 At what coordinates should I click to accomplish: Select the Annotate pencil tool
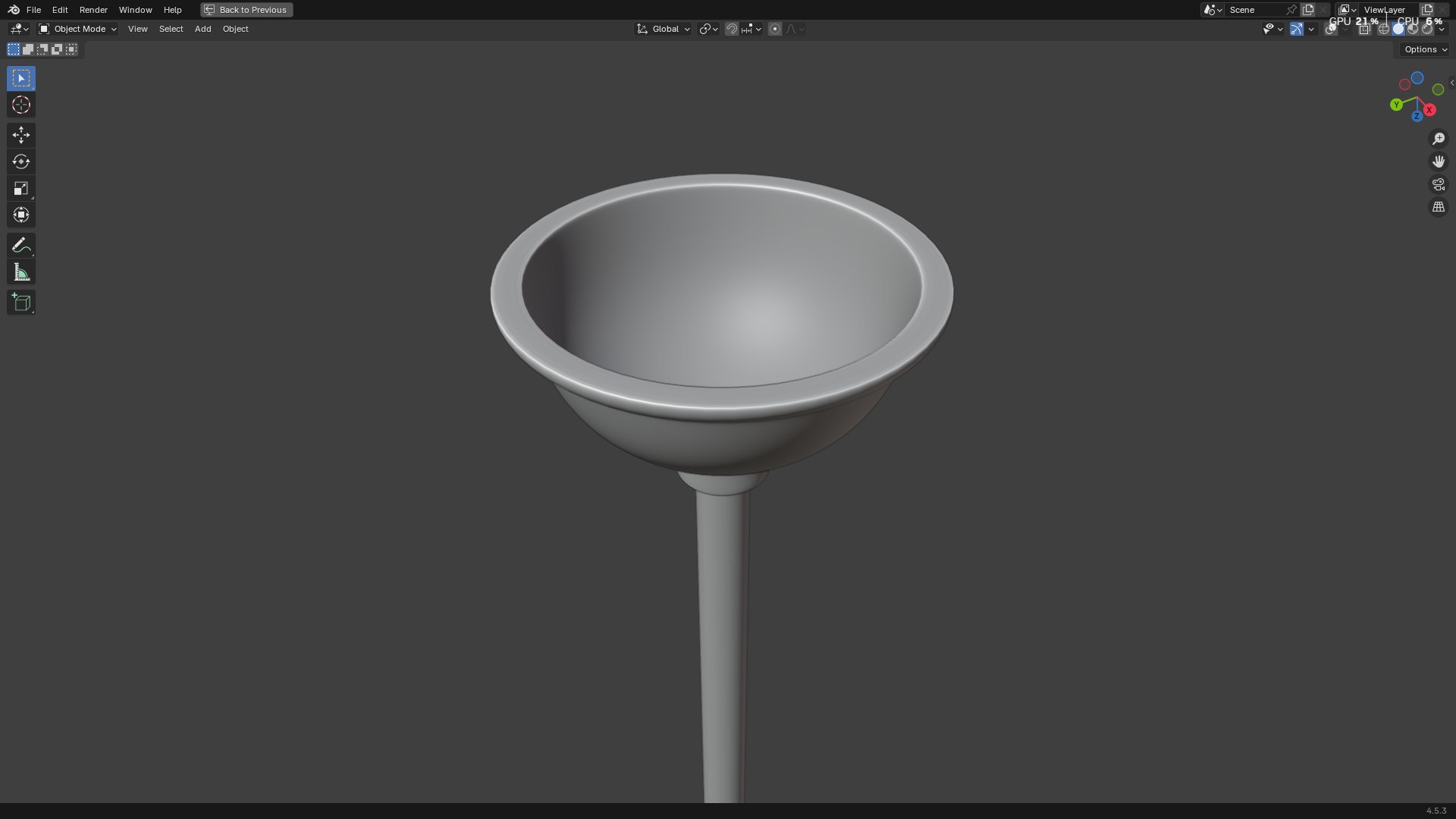(21, 245)
